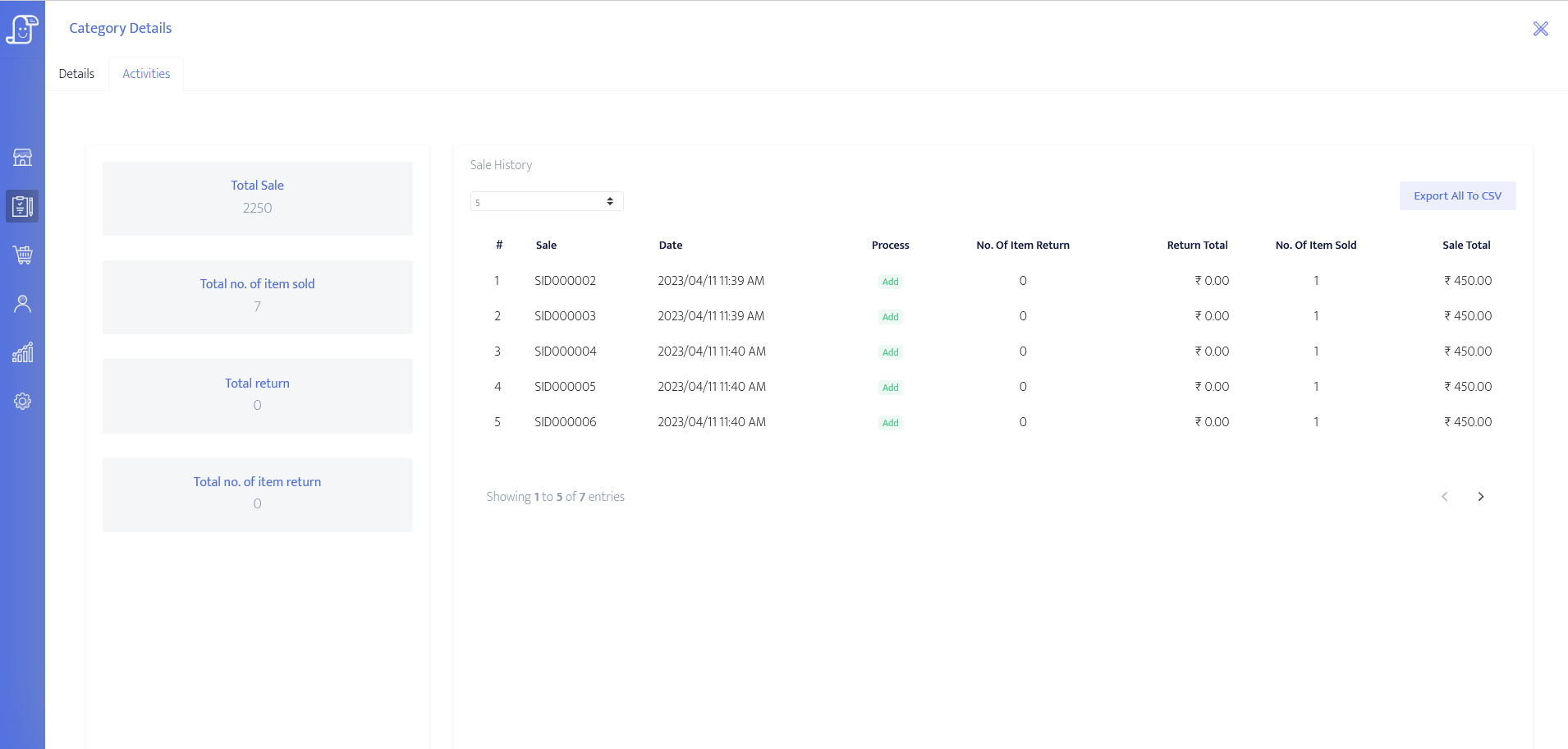Screen dimensions: 1568x749
Task: Open the page size dropdown showing 5
Action: tap(546, 202)
